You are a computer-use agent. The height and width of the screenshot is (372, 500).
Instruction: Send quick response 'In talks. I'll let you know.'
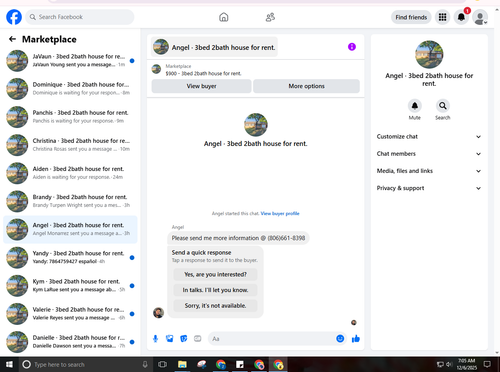pos(215,290)
